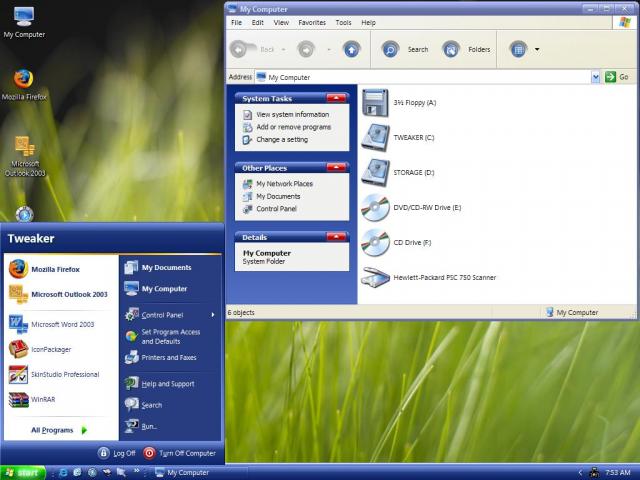The width and height of the screenshot is (640, 480).
Task: Collapse the Other Places panel
Action: coord(336,167)
